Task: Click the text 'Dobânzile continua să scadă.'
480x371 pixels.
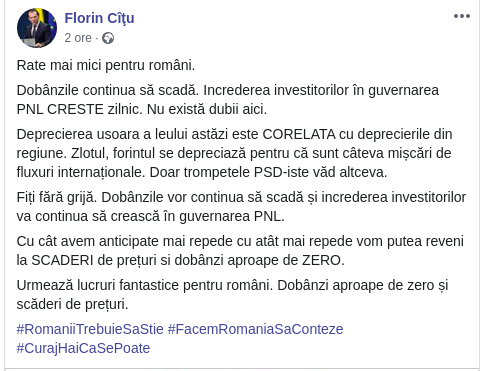Action: (x=108, y=90)
